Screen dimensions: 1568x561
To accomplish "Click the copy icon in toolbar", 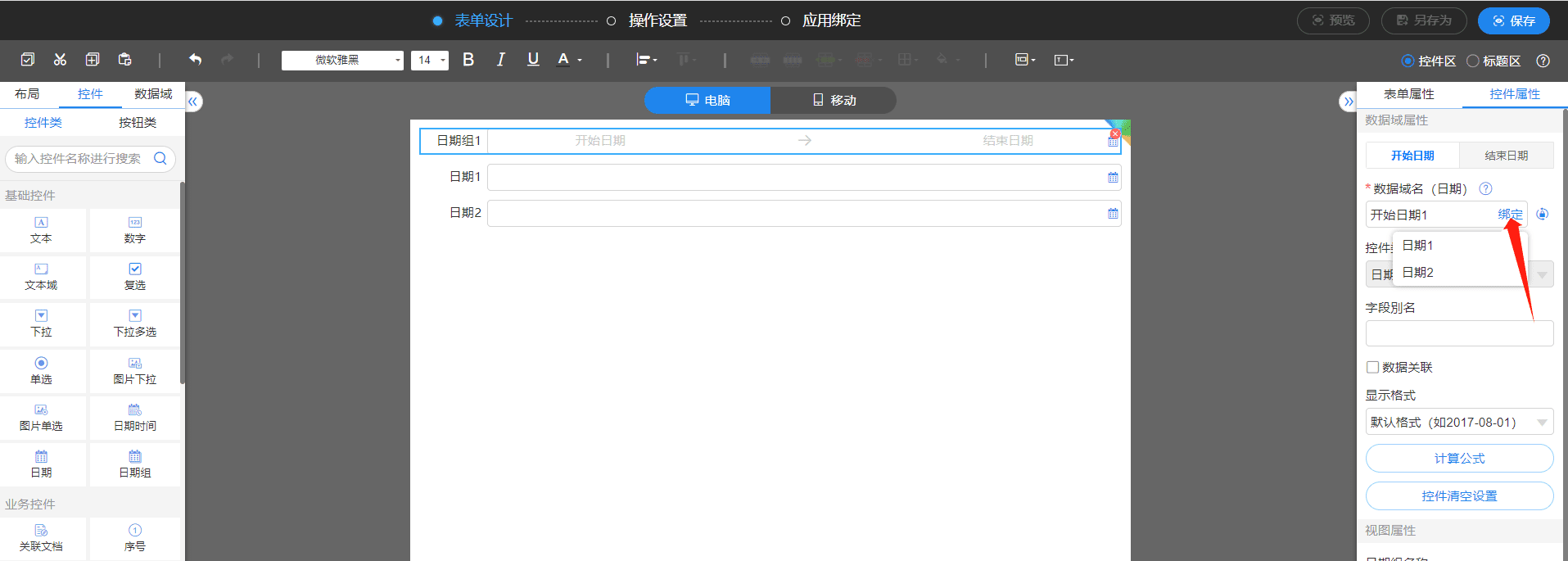I will pos(93,59).
